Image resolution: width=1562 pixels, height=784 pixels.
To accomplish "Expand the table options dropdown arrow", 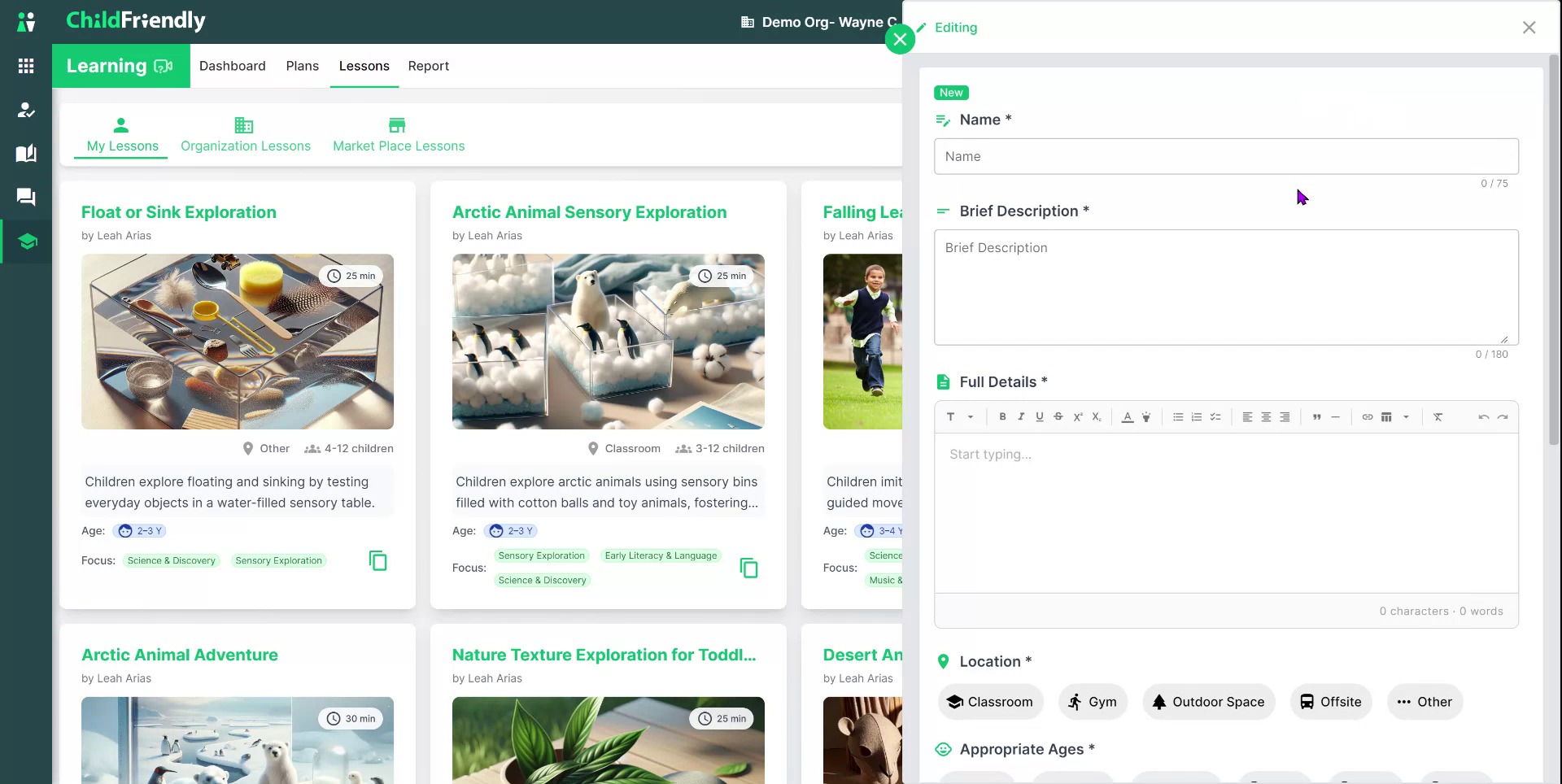I will tap(1406, 417).
